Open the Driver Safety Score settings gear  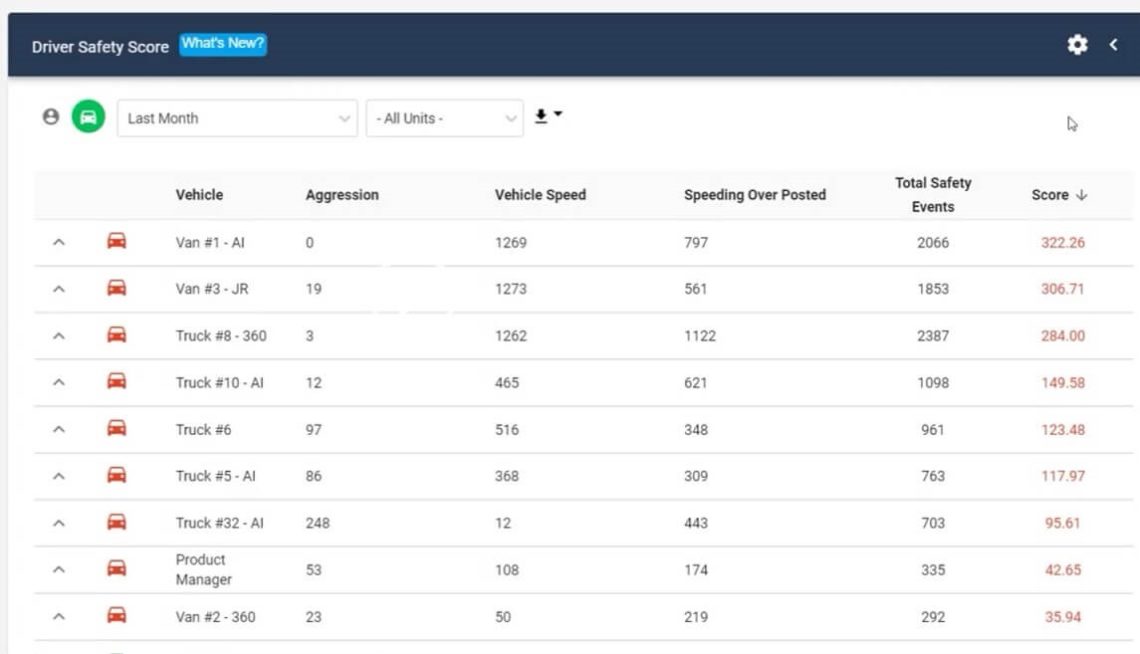1077,45
